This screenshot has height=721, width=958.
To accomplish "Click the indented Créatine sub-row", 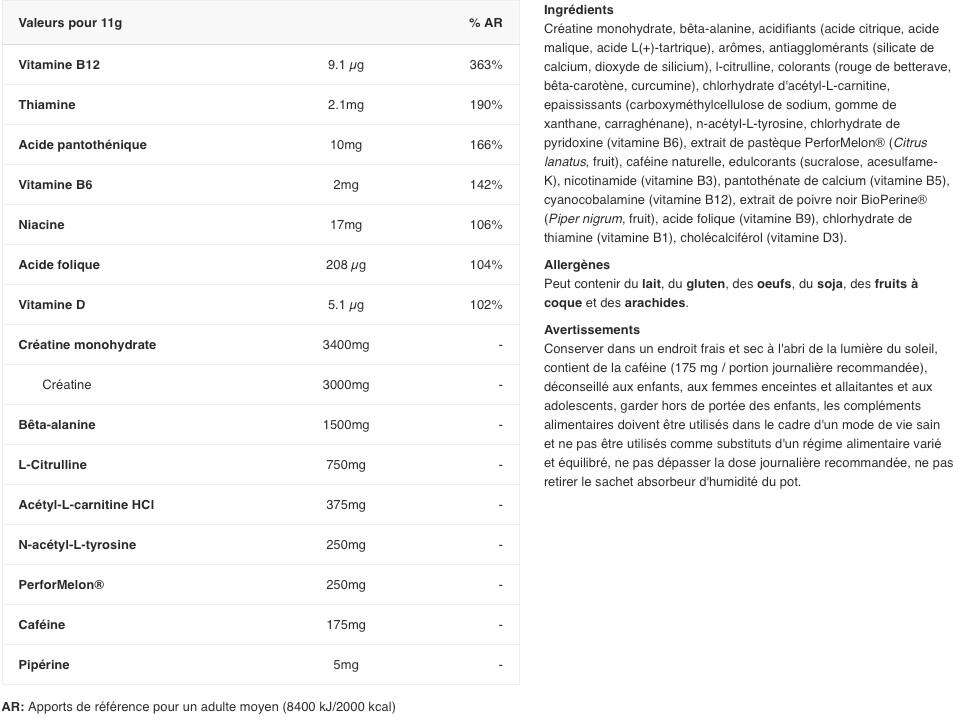I will click(261, 385).
